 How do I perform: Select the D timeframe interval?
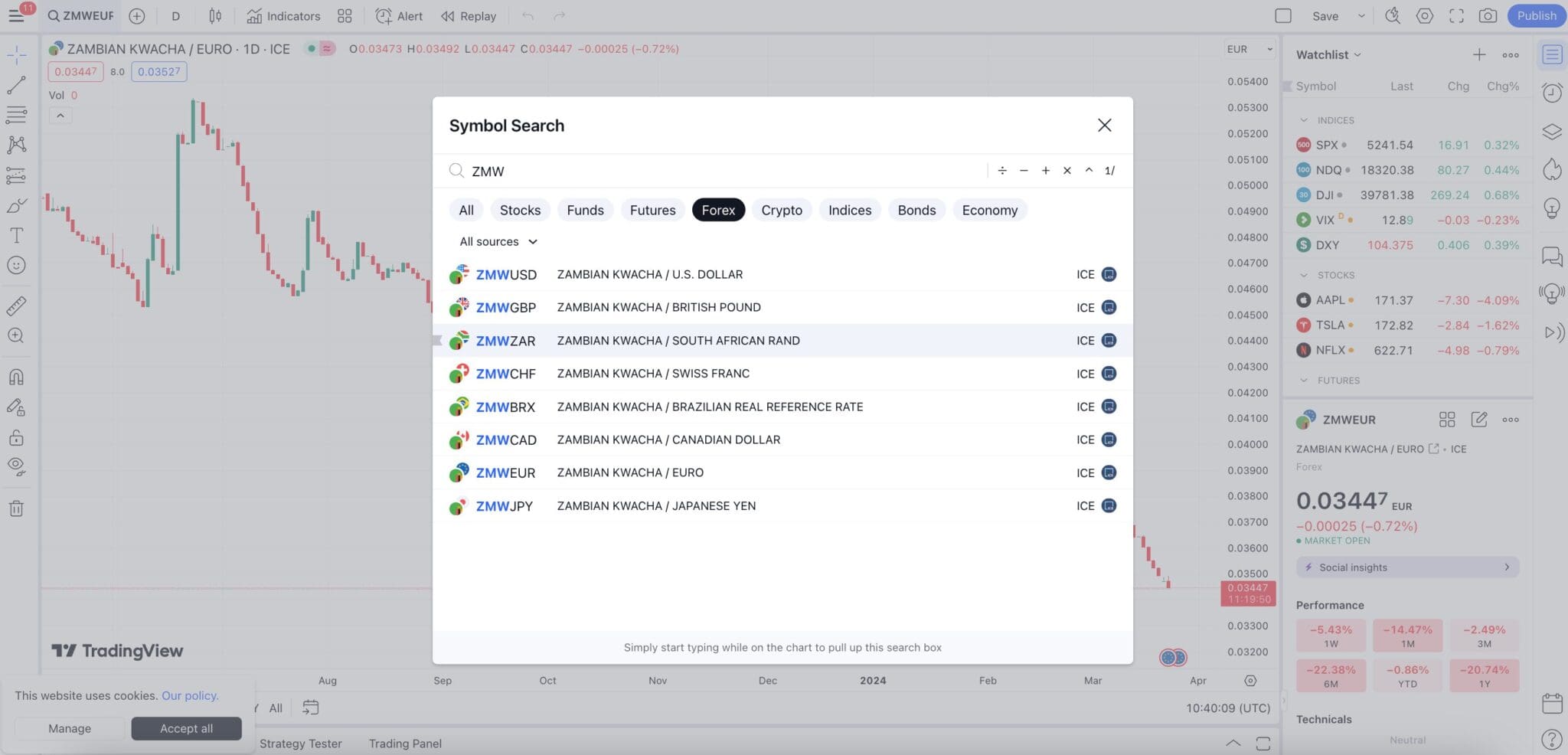pyautogui.click(x=175, y=16)
